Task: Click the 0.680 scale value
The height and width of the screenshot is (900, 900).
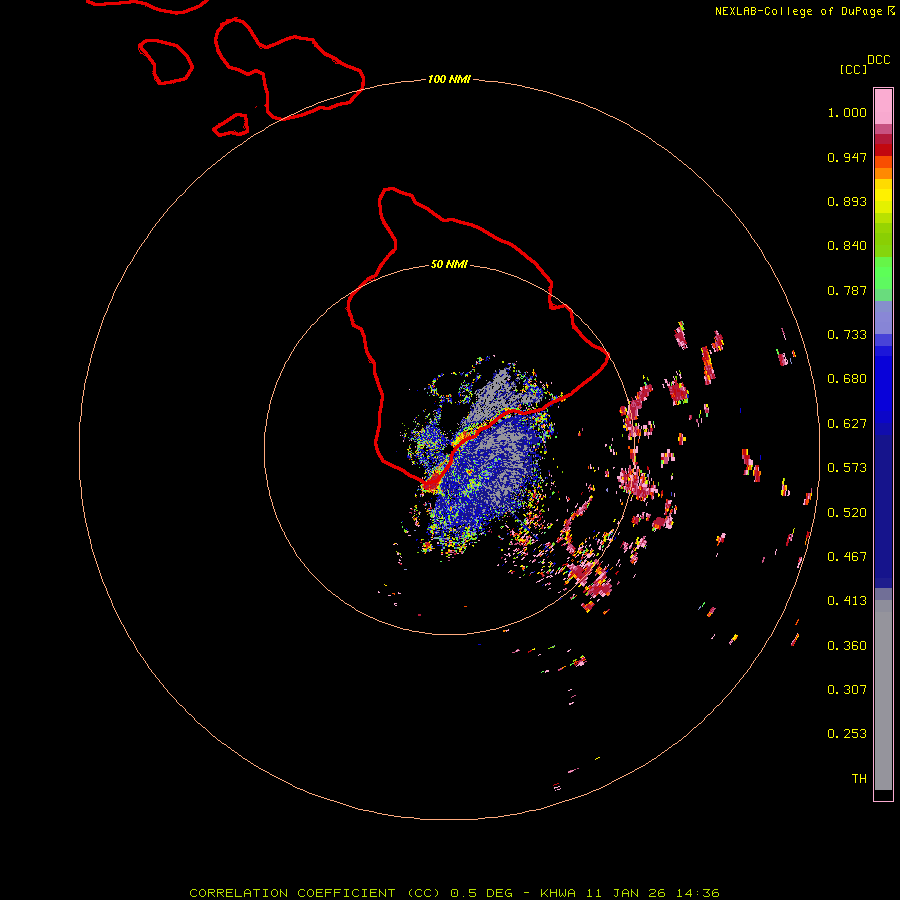Action: pyautogui.click(x=847, y=379)
